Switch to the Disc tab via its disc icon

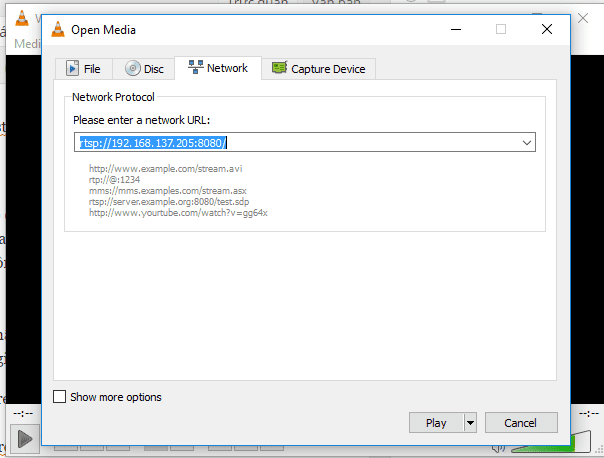coord(132,69)
